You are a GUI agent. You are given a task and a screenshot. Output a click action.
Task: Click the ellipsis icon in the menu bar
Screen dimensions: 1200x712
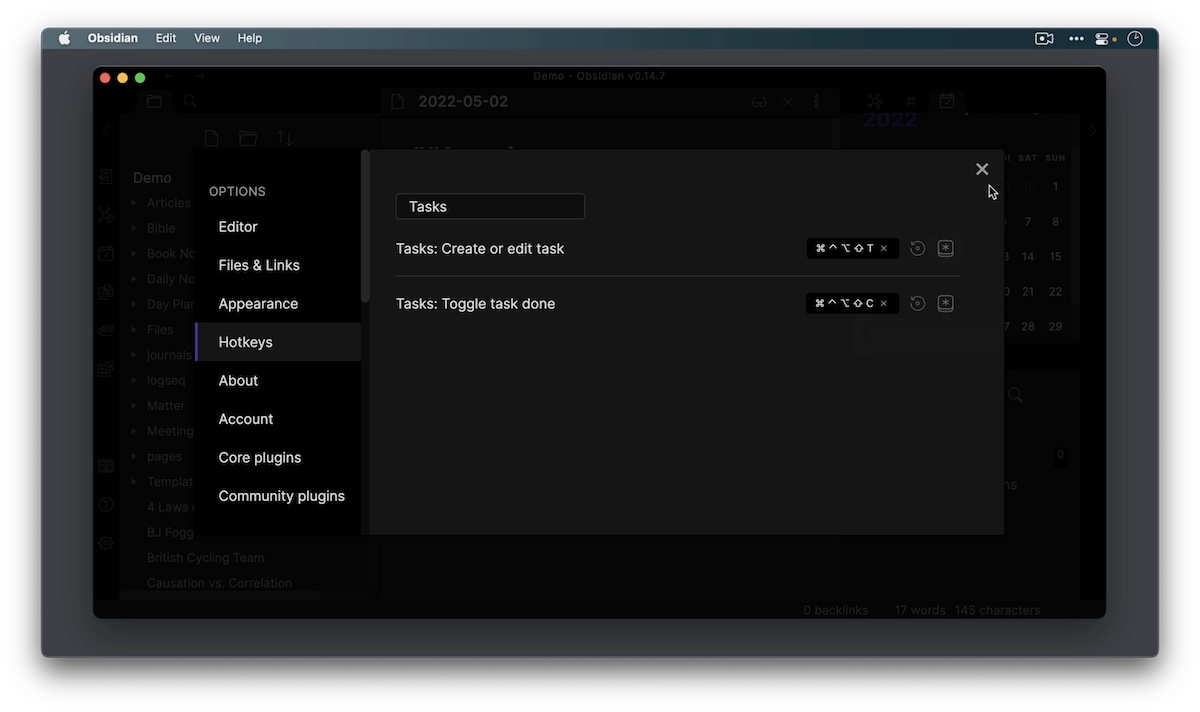coord(1076,38)
